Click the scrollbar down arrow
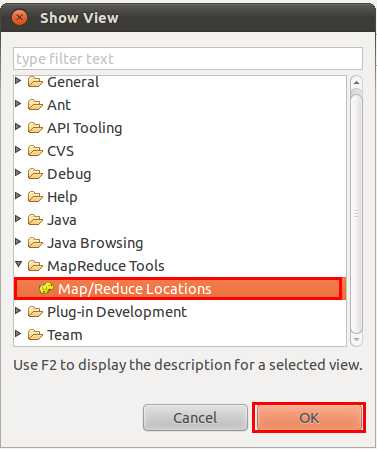Viewport: 377px width, 449px height. point(356,339)
